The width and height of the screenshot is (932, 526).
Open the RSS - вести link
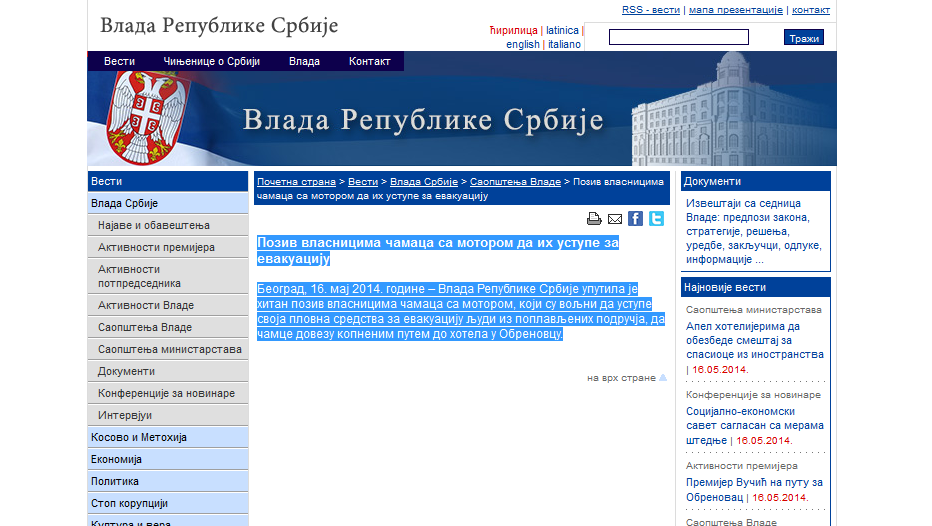coord(650,10)
